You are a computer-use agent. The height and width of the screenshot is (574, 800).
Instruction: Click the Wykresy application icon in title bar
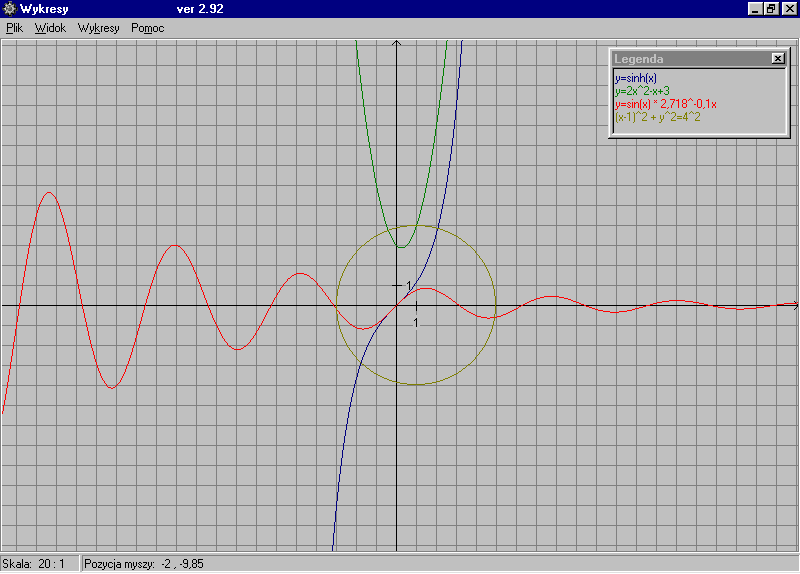[10, 9]
